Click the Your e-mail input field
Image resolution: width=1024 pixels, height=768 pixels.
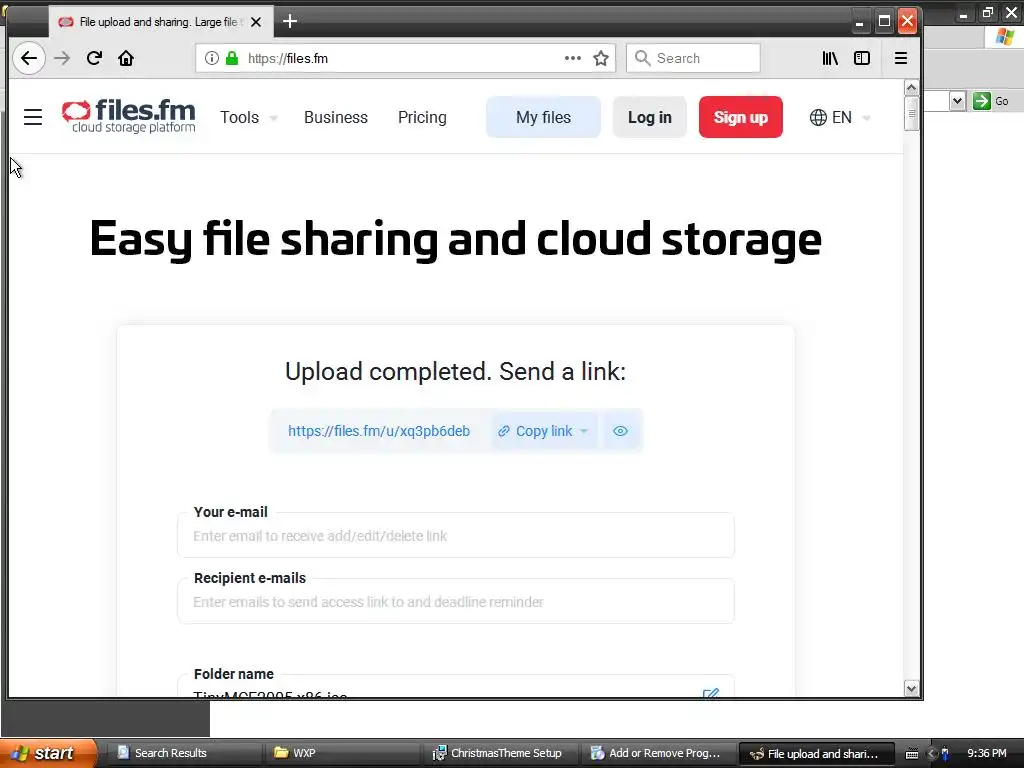[456, 536]
